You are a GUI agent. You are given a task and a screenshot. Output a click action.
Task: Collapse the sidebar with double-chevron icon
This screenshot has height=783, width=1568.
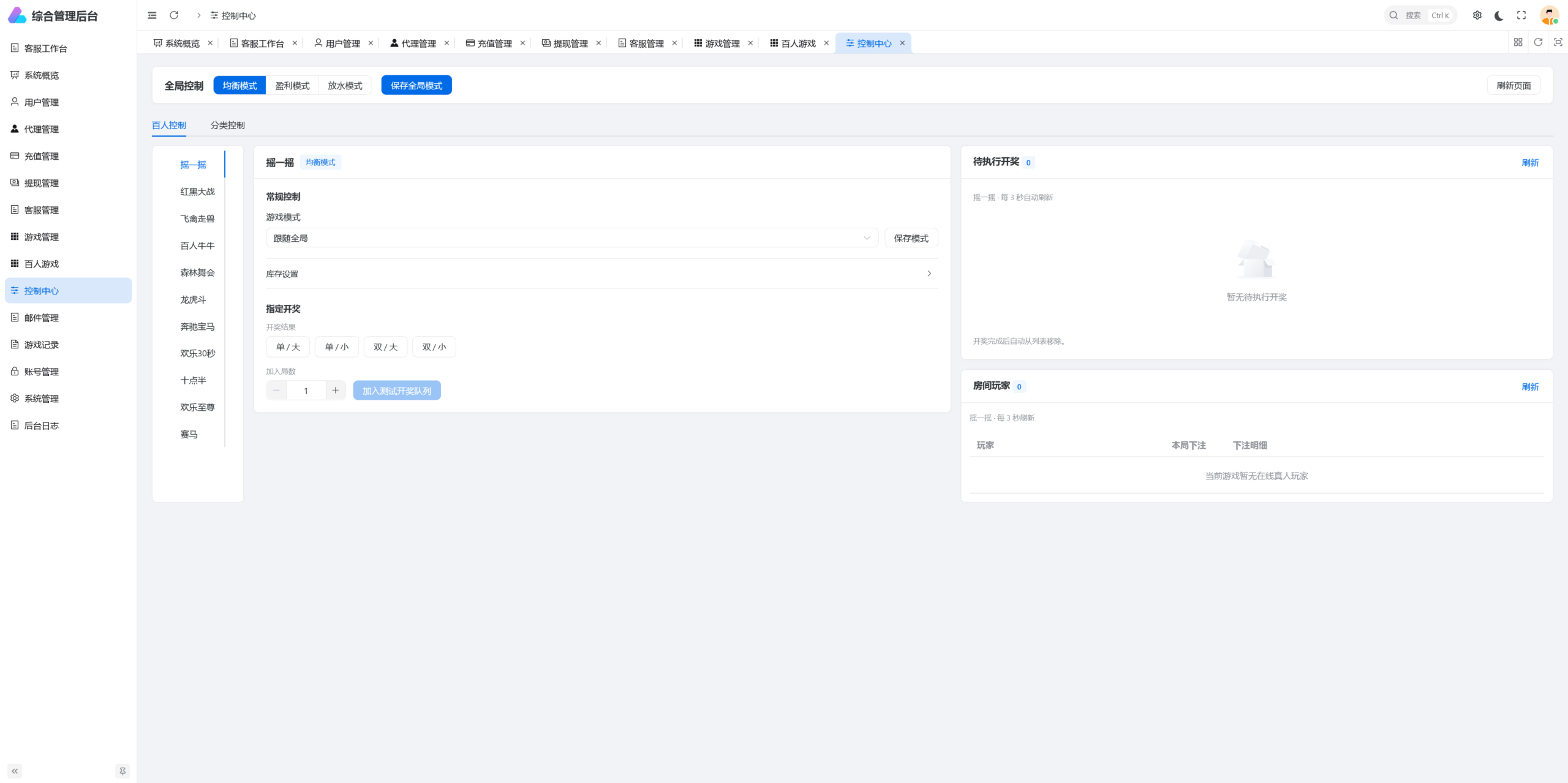[15, 771]
